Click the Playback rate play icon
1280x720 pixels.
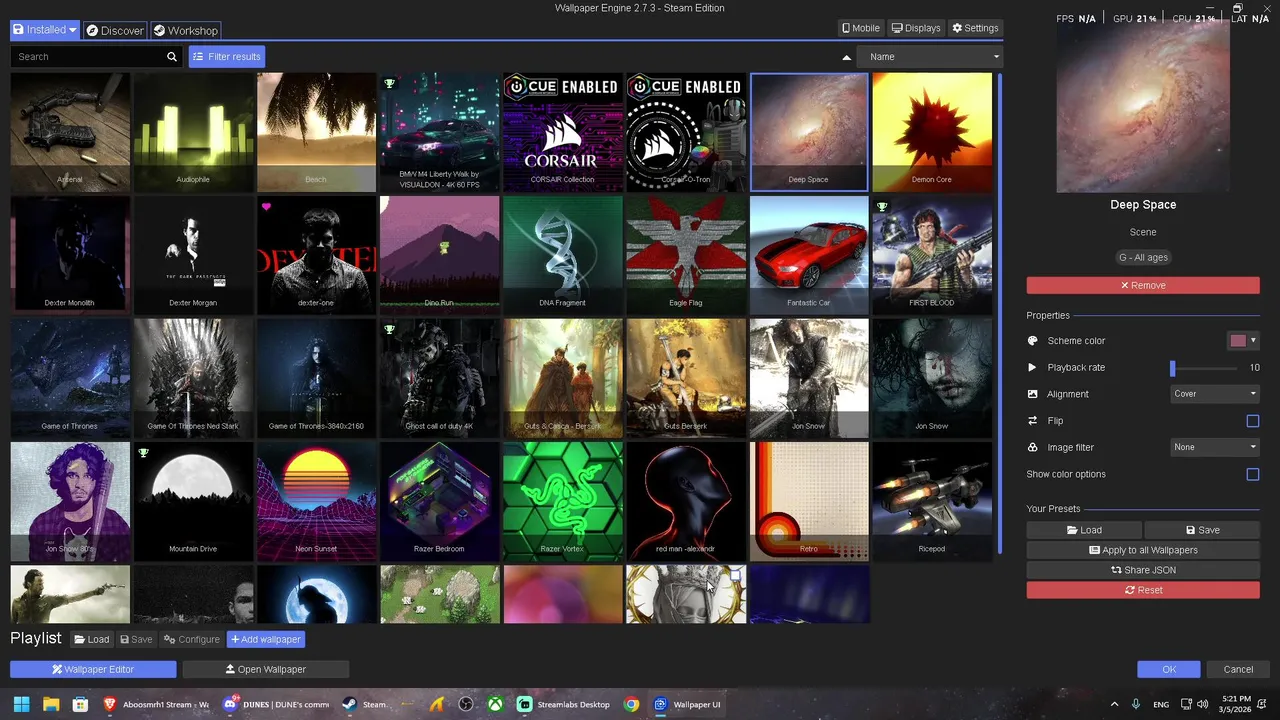1033,367
